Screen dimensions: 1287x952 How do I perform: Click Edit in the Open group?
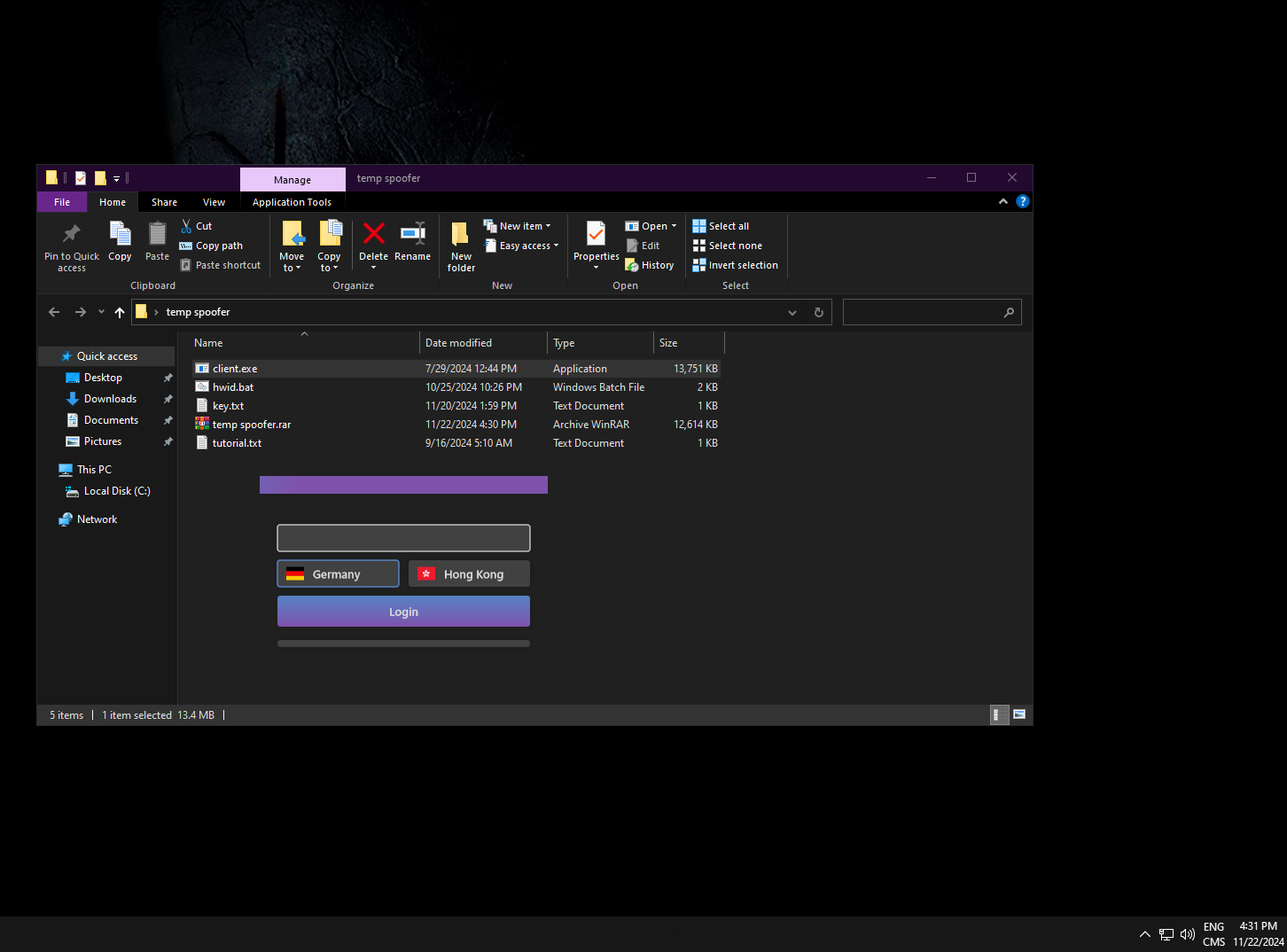tap(643, 246)
